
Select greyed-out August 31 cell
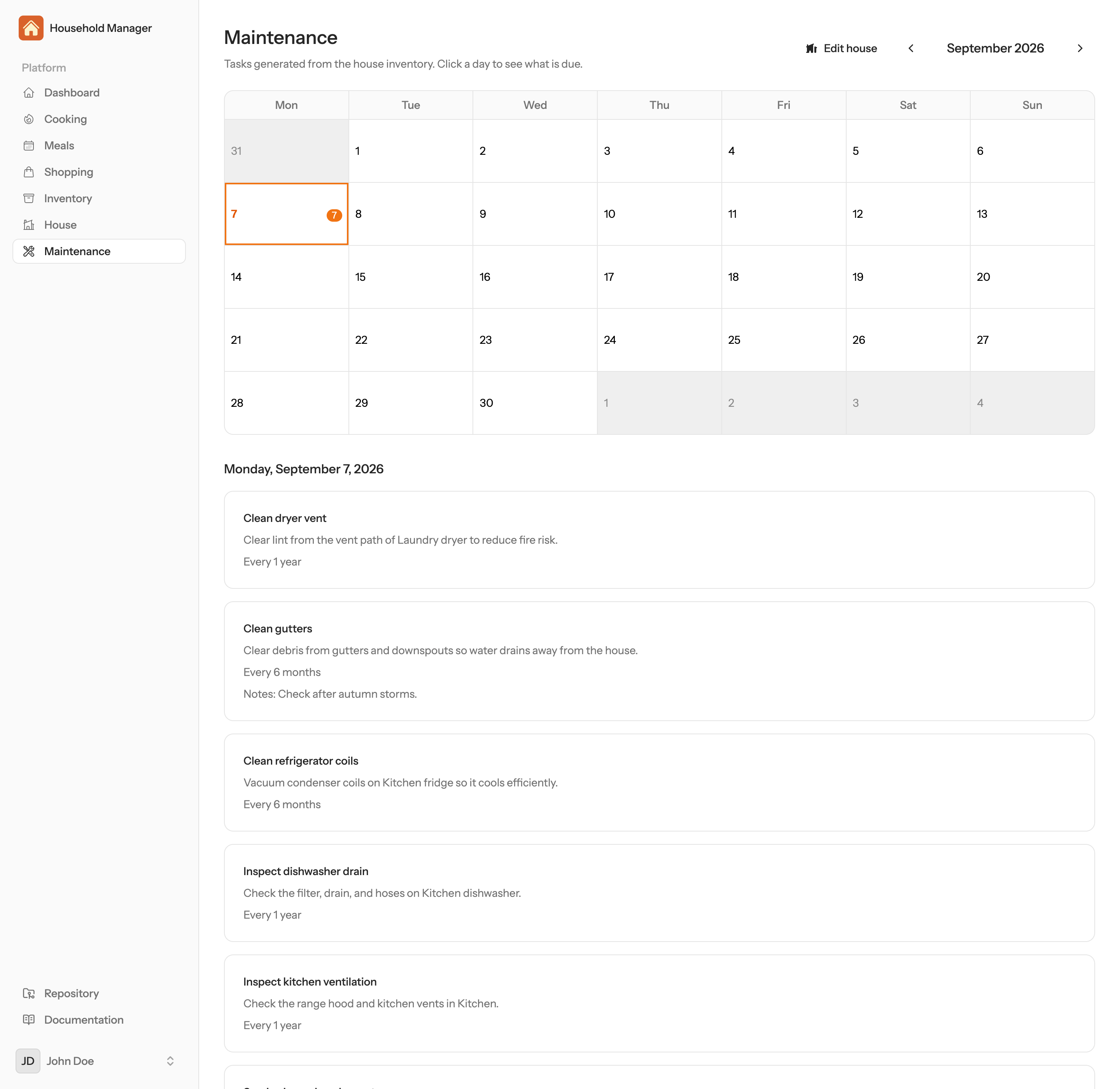(x=287, y=151)
